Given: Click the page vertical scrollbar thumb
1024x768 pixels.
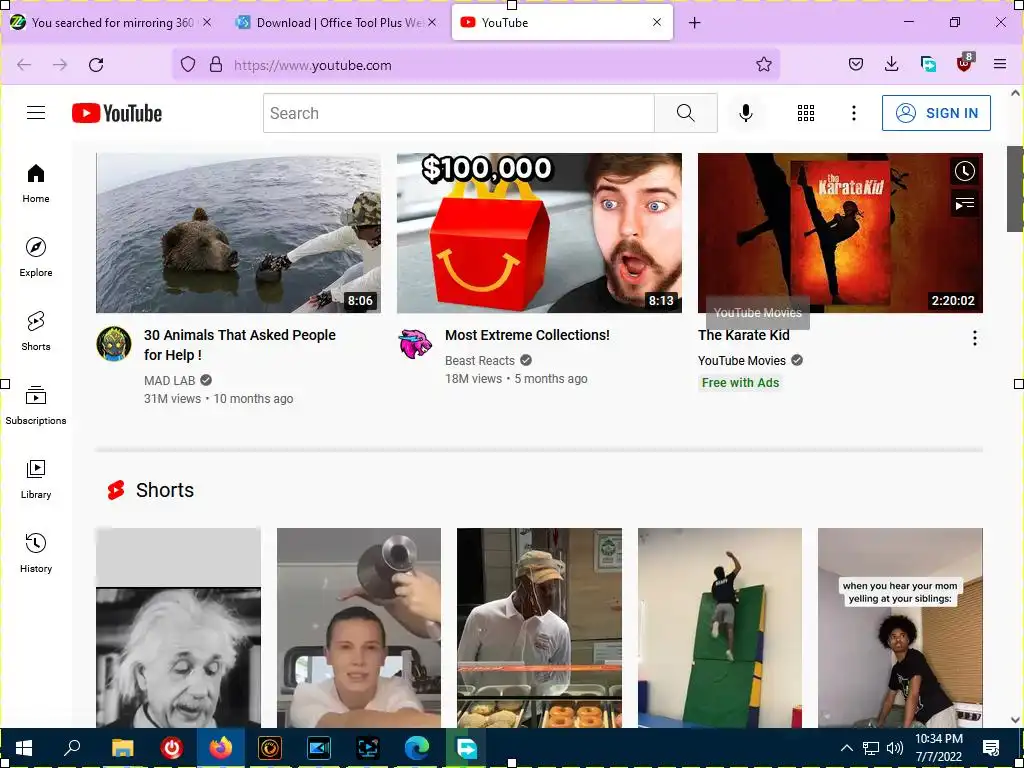Looking at the screenshot, I should coord(1015,189).
